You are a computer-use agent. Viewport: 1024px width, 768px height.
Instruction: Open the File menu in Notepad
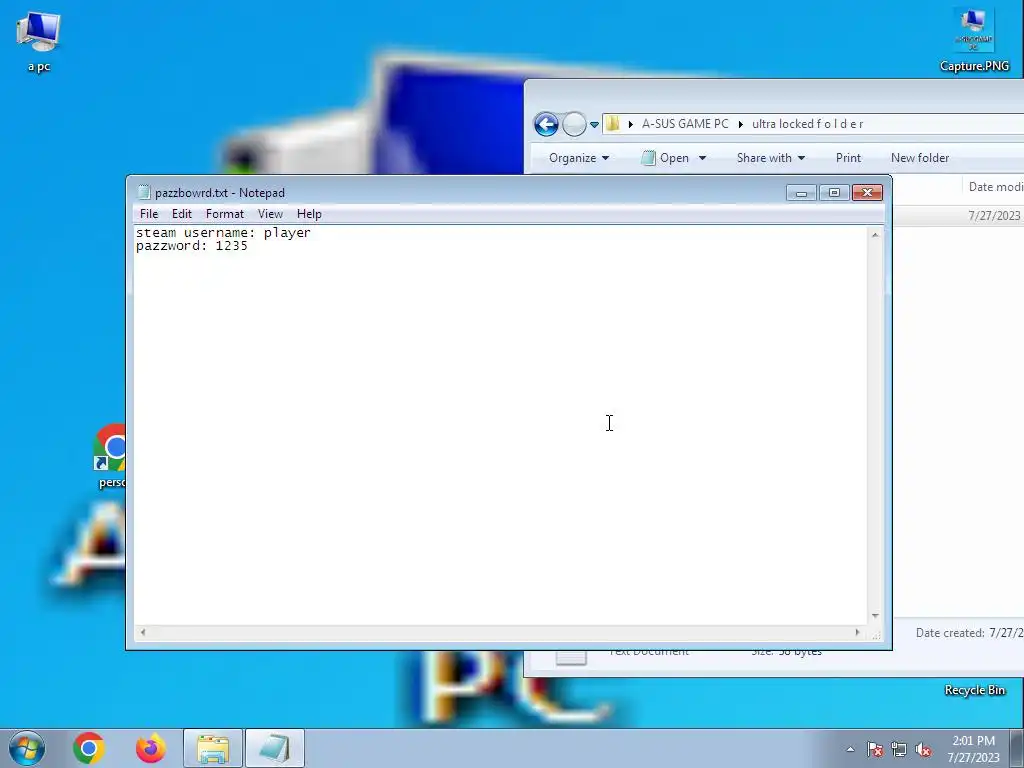point(149,214)
